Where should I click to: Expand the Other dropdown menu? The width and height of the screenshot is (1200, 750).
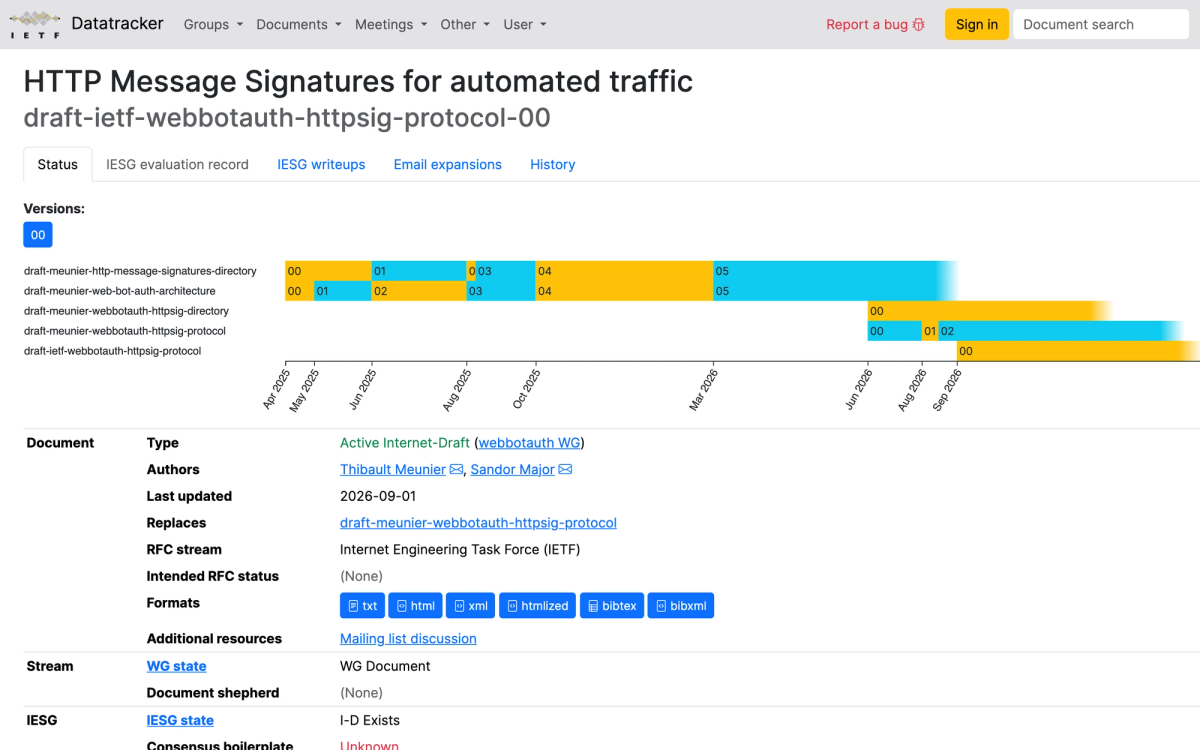(x=465, y=24)
